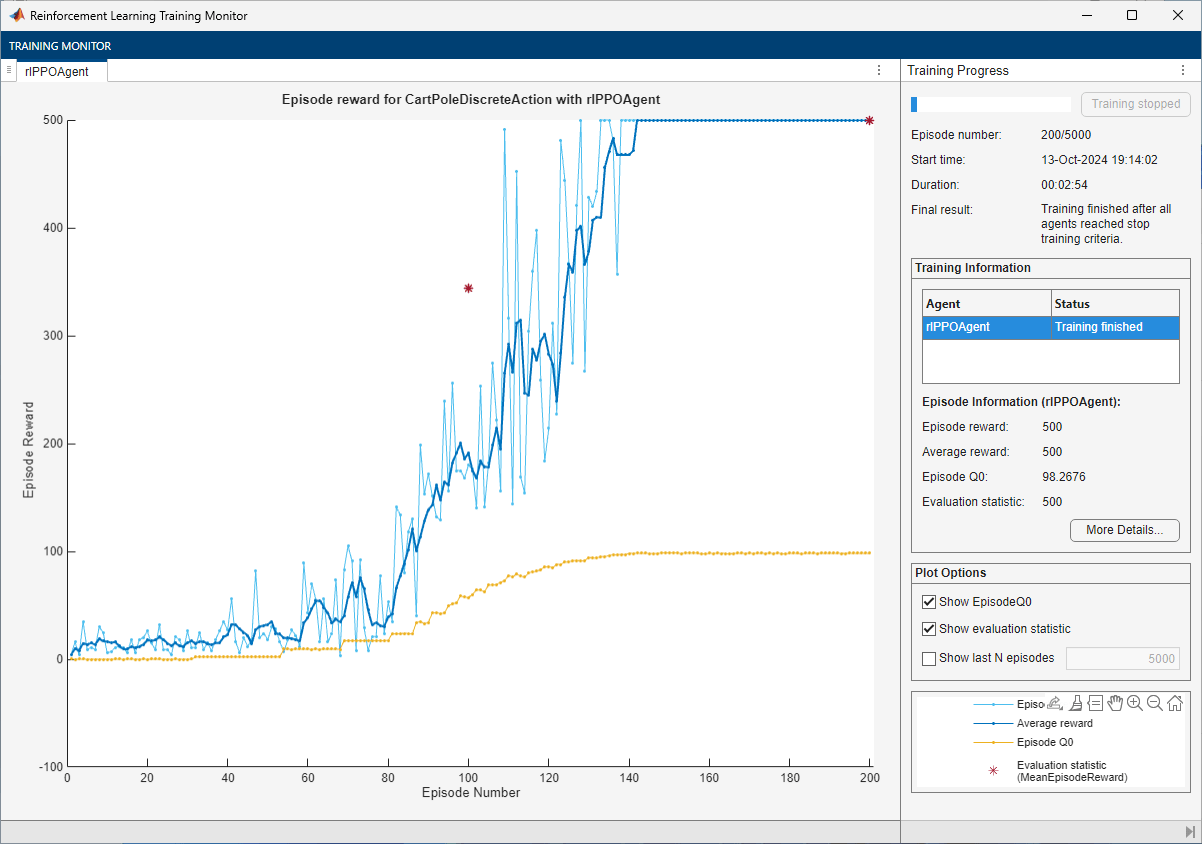Toggle Show evaluation statistic checkbox
Viewport: 1202px width, 844px height.
point(929,629)
